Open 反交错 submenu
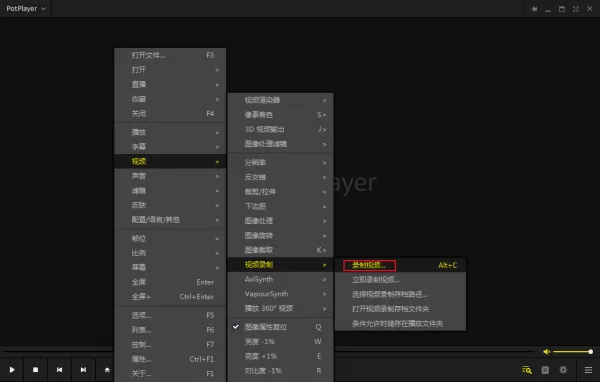The height and width of the screenshot is (382, 600). (280, 177)
